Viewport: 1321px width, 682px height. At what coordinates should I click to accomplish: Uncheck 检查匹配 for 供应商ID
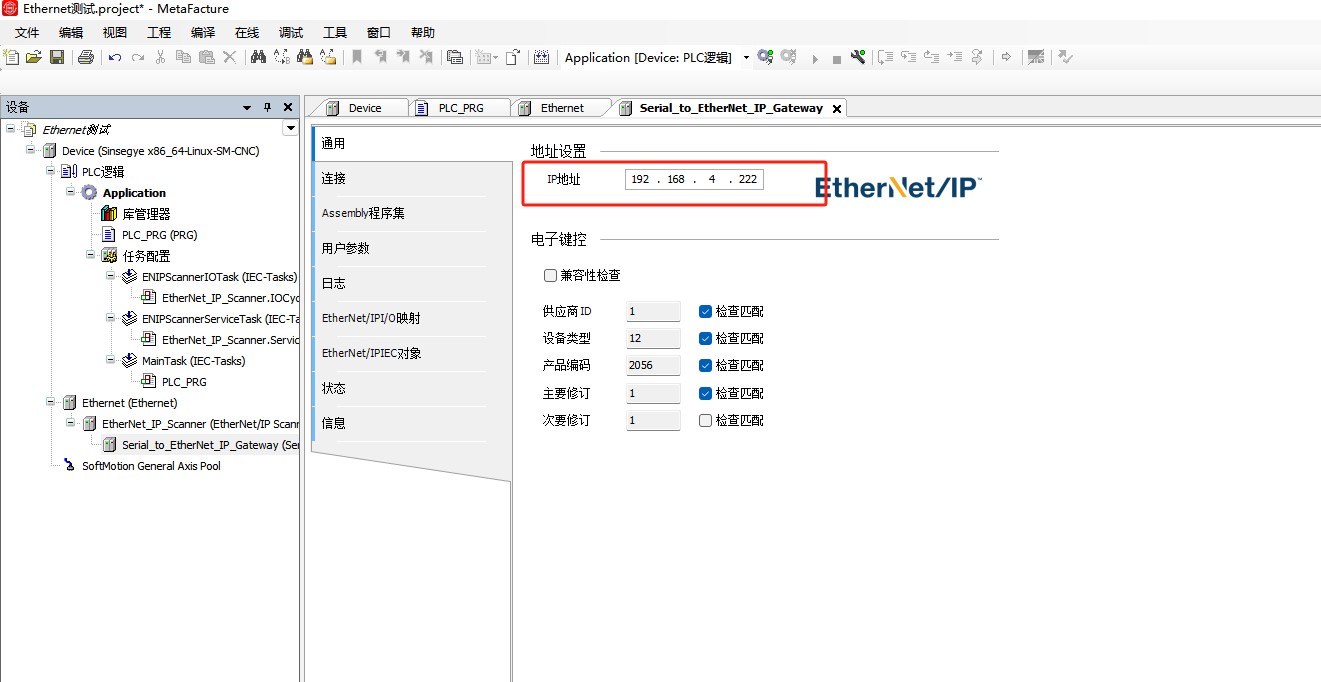[706, 311]
